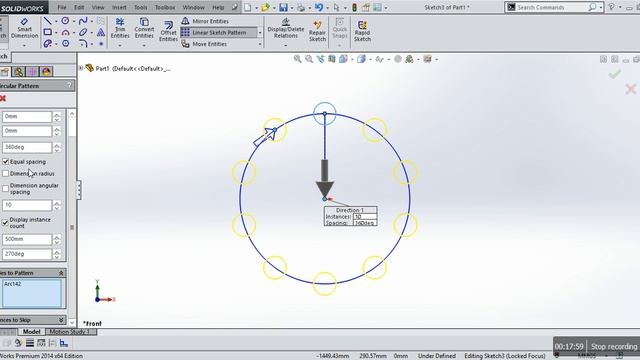
Task: Select the Arc sketch tool
Action: (x=65, y=32)
